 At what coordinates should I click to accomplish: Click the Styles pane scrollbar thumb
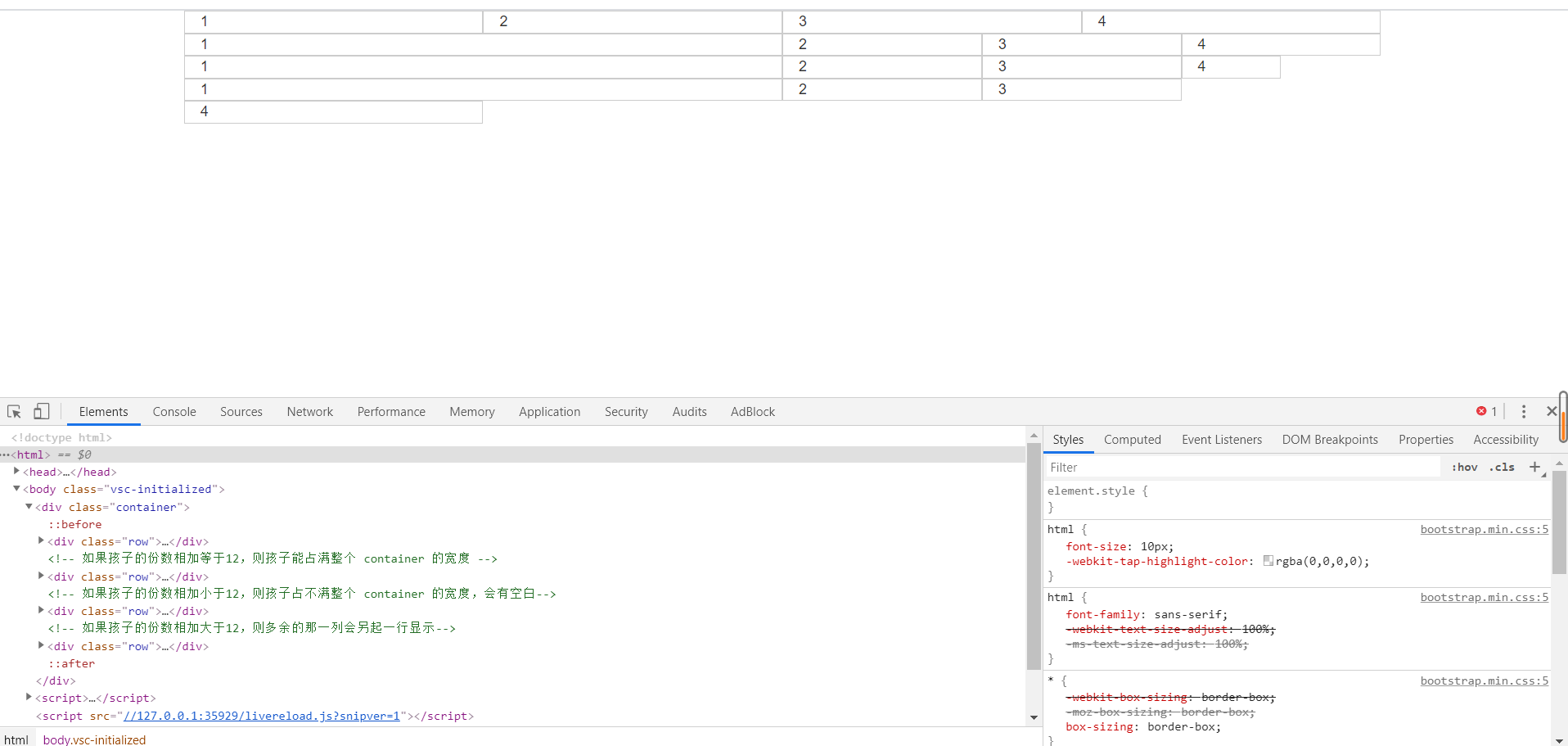point(1559,522)
